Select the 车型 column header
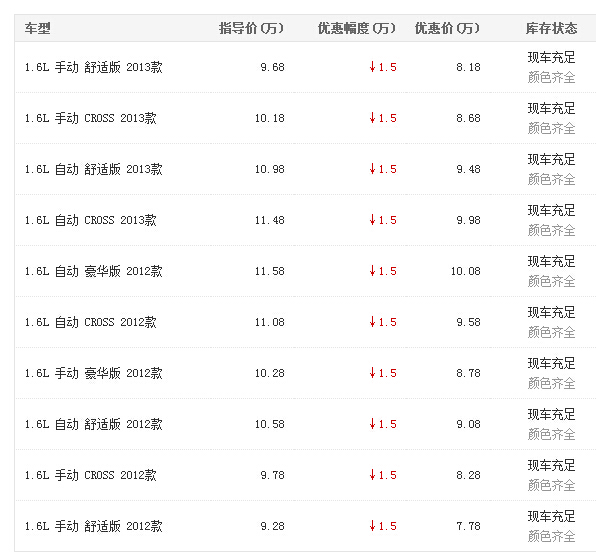 [37, 28]
